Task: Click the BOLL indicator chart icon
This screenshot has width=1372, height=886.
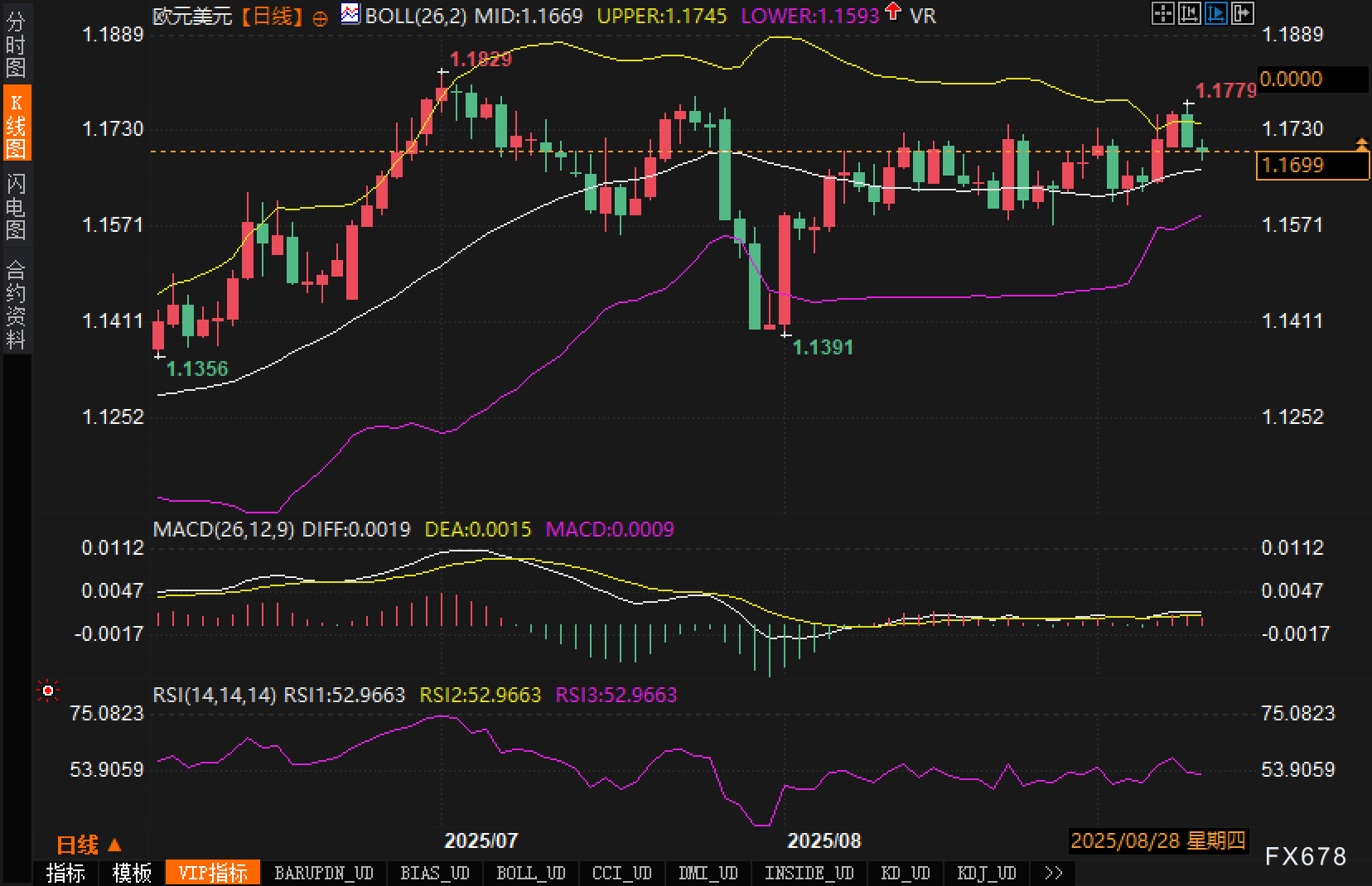Action: (x=350, y=14)
